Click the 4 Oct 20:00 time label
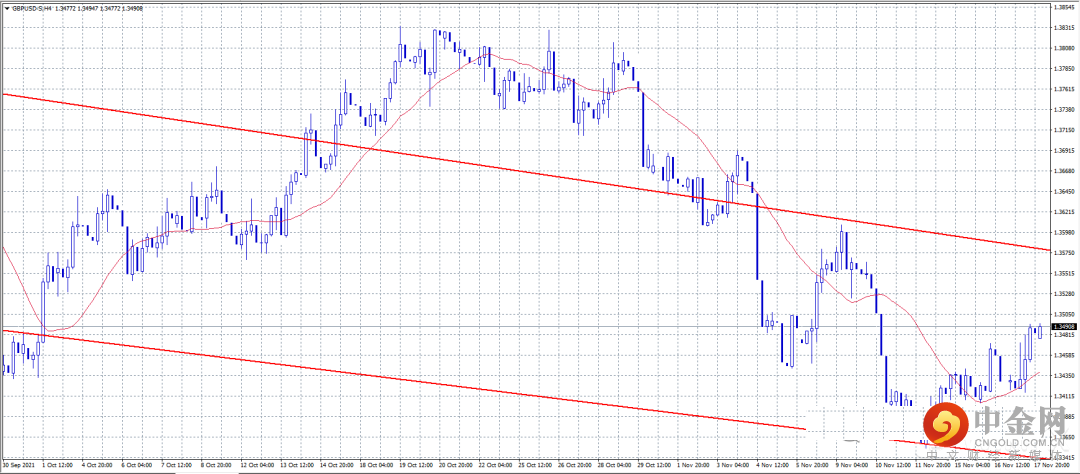Image resolution: width=1080 pixels, height=474 pixels. 98,466
